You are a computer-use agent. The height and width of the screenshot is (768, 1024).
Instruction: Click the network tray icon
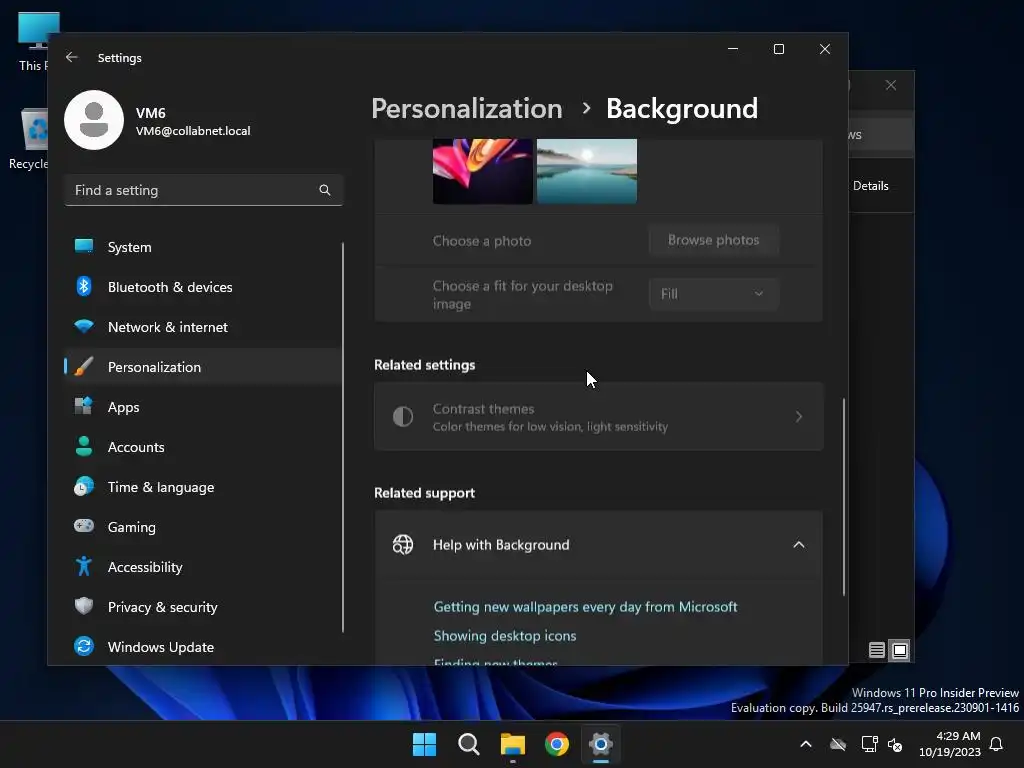pyautogui.click(x=869, y=744)
